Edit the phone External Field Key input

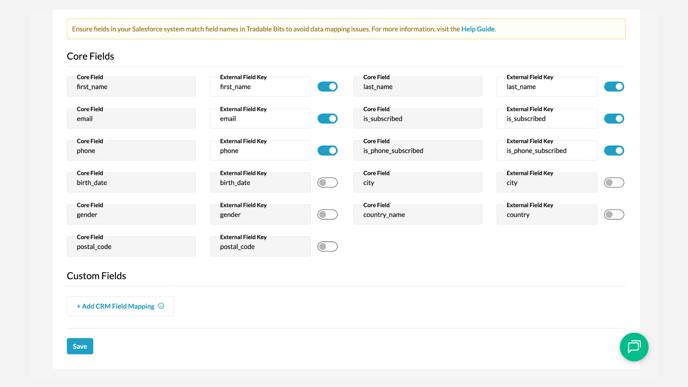(260, 150)
